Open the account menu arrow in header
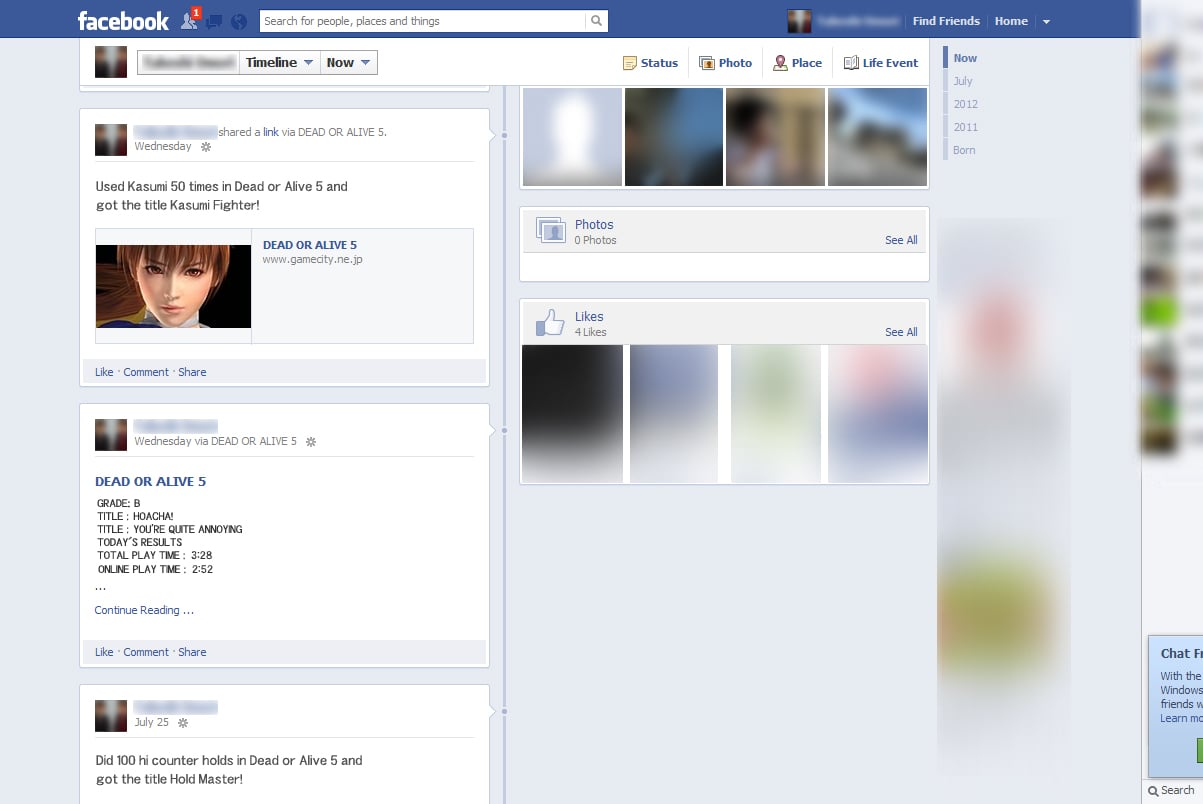This screenshot has width=1203, height=804. tap(1046, 22)
